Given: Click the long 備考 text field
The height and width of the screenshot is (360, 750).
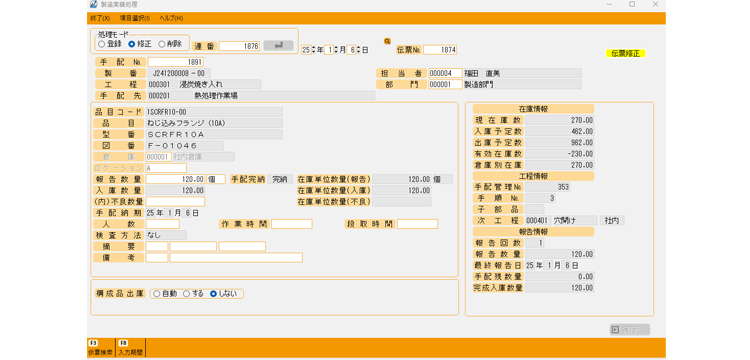Looking at the screenshot, I should (x=236, y=258).
